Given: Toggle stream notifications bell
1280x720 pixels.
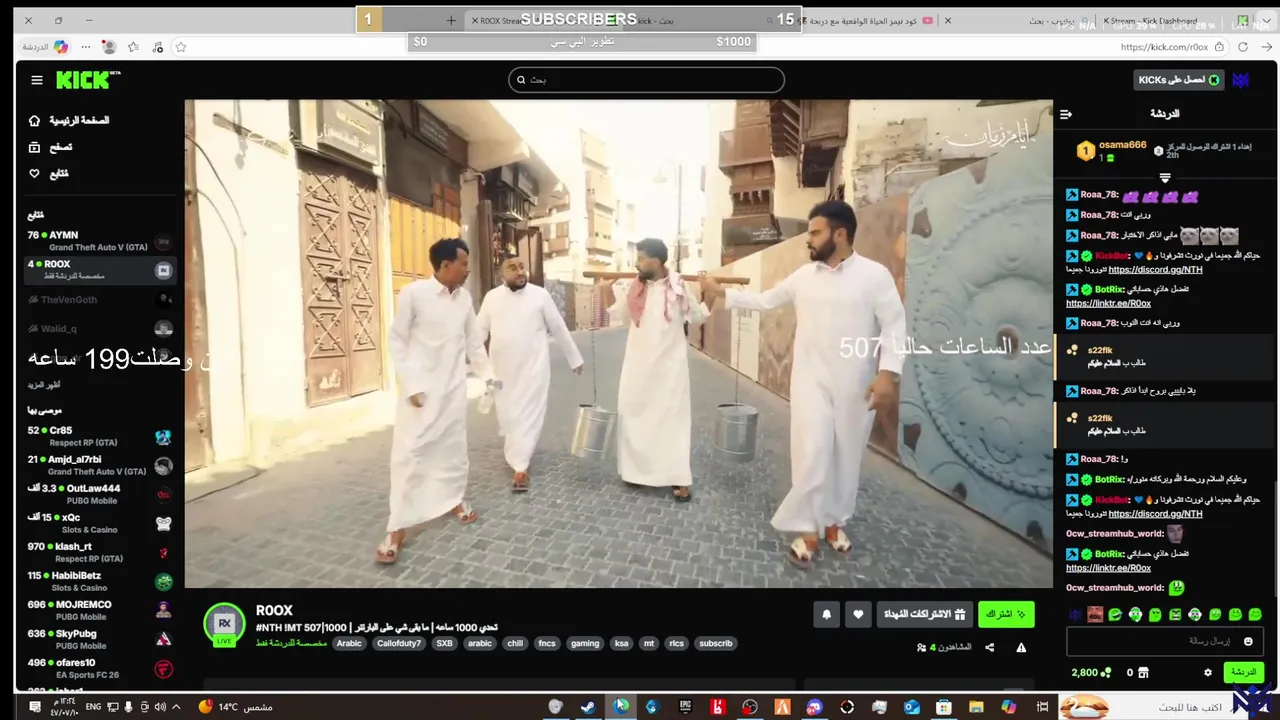Looking at the screenshot, I should (826, 615).
